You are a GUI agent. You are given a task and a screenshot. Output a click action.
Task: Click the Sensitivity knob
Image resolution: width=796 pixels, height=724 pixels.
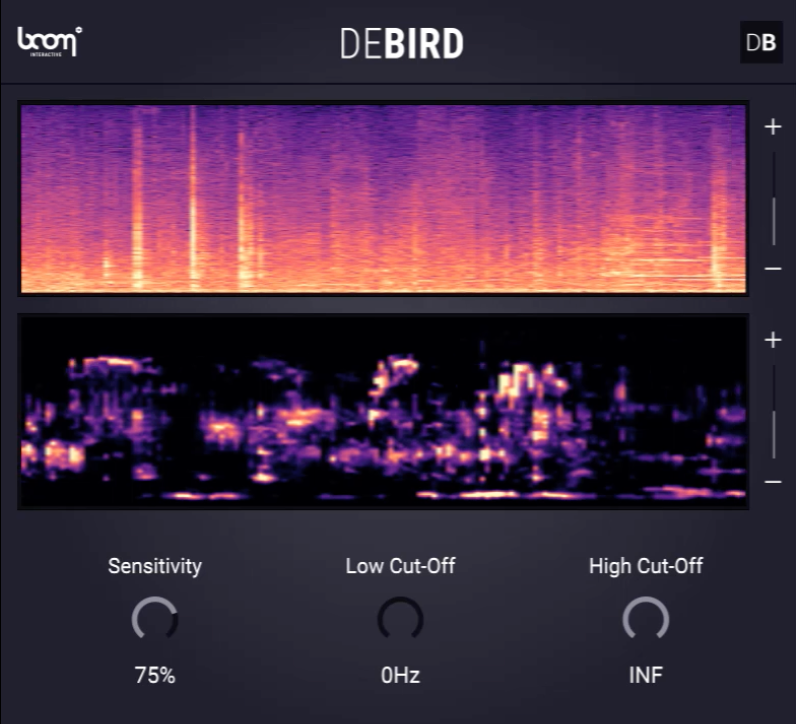pos(155,620)
